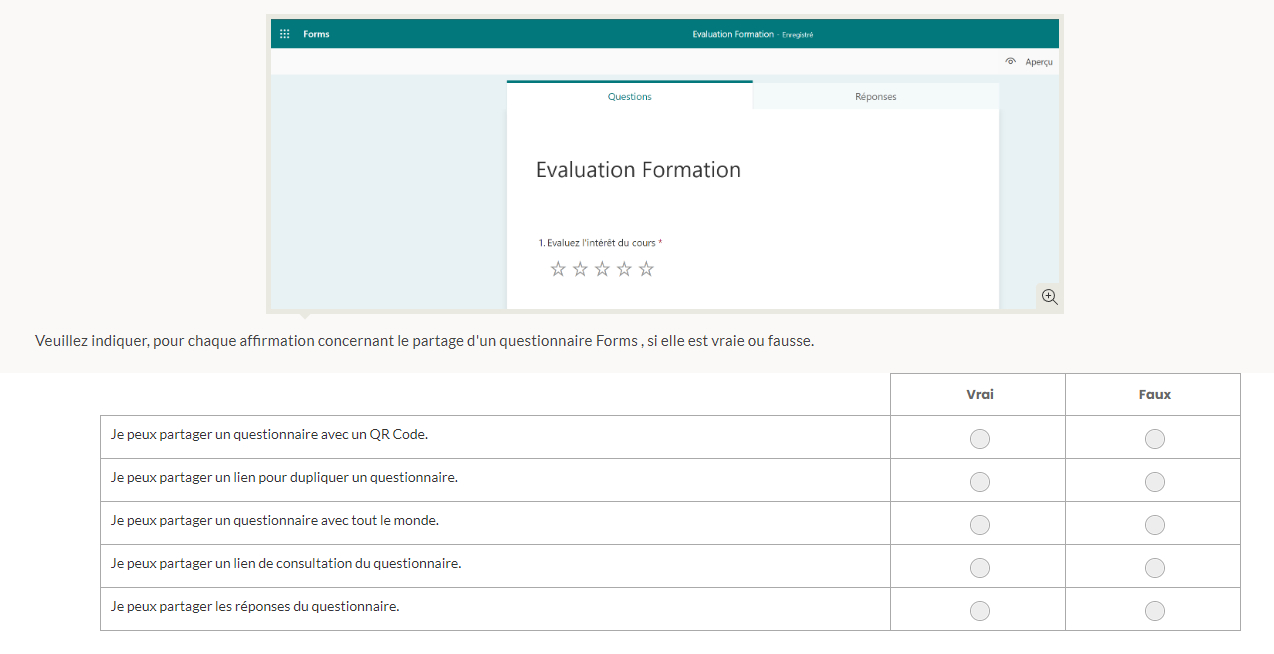Select the second rating star
The width and height of the screenshot is (1274, 654).
click(x=580, y=269)
